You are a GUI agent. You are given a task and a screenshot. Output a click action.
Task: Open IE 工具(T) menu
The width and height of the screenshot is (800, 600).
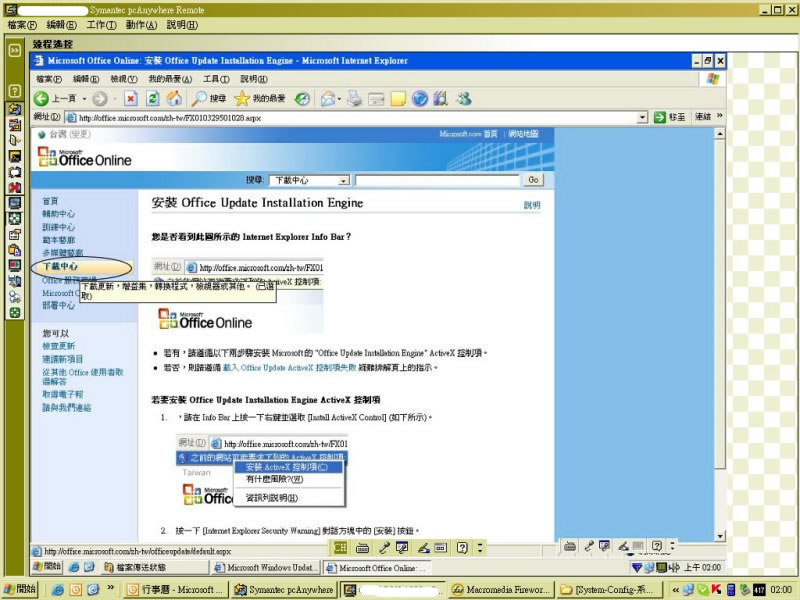click(216, 79)
